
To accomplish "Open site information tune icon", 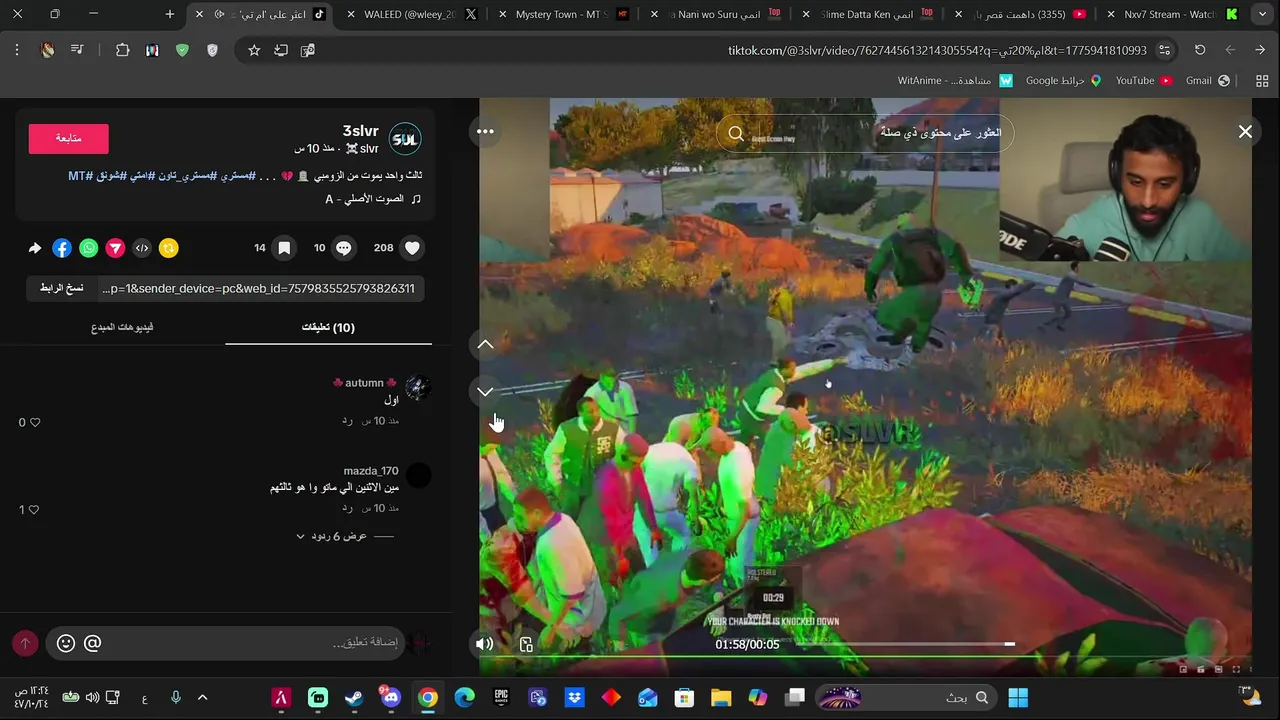I will (1164, 50).
